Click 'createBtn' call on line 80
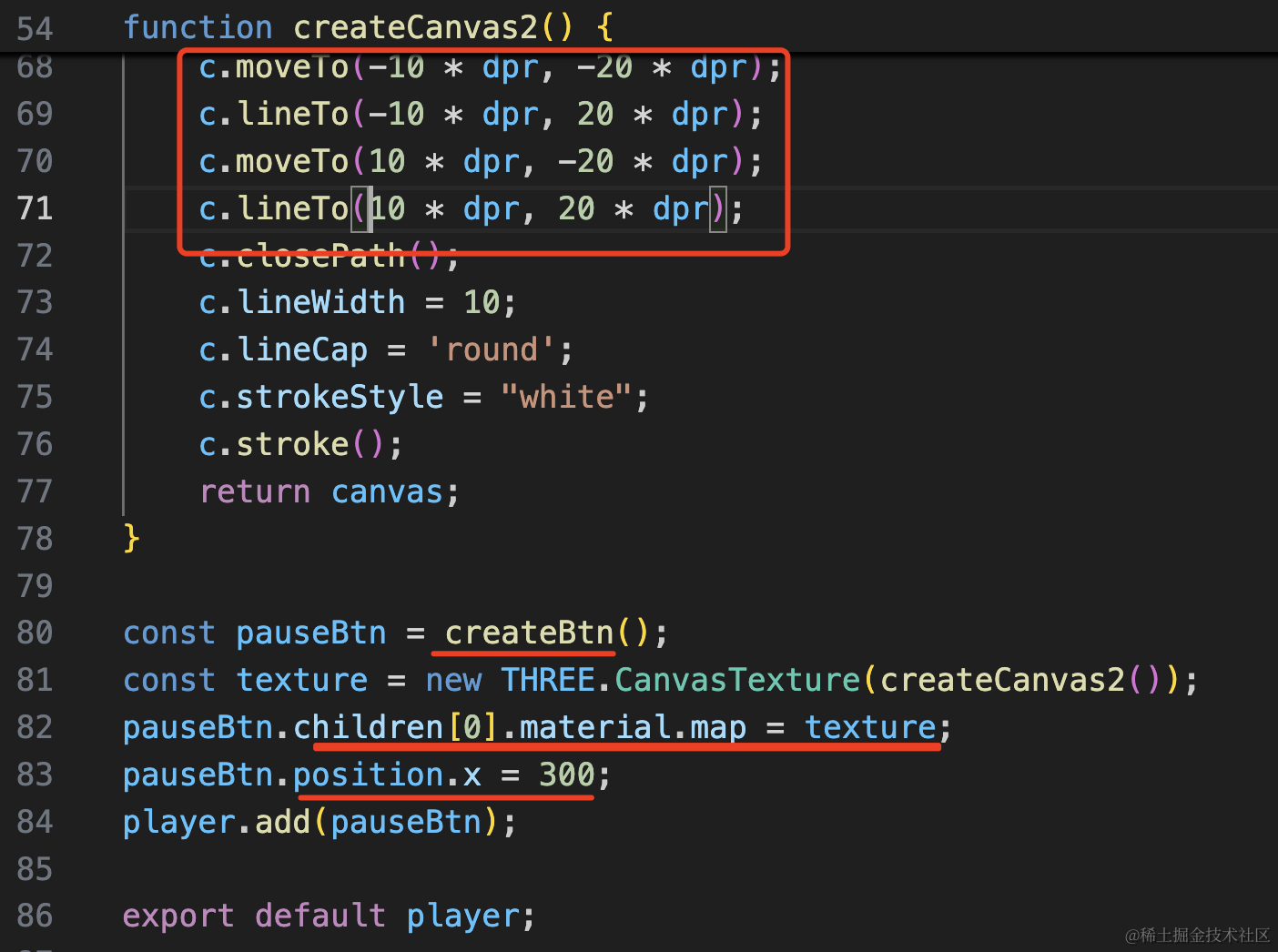Image resolution: width=1278 pixels, height=952 pixels. pos(529,633)
